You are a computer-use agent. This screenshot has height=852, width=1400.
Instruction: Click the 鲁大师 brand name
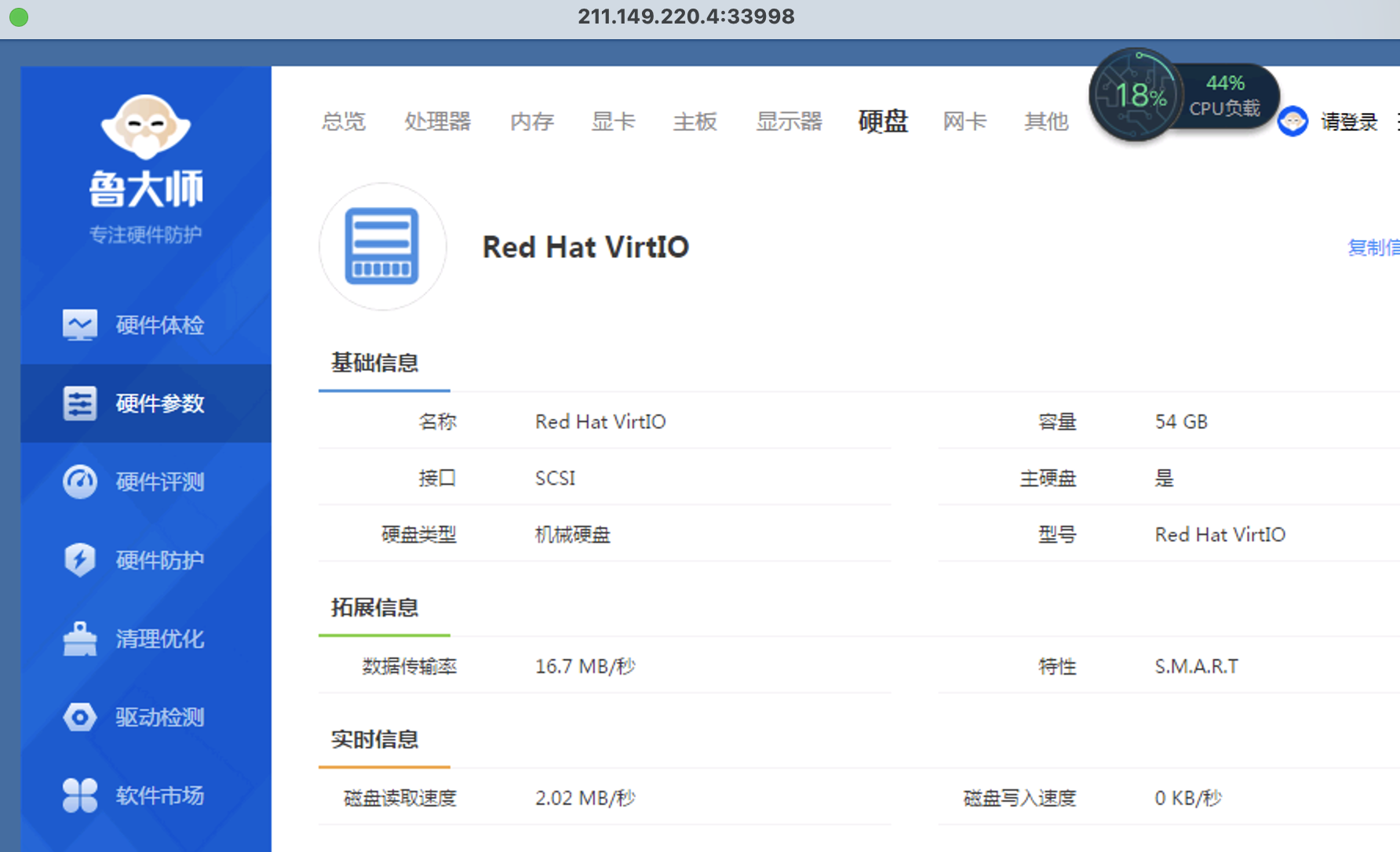tap(146, 190)
